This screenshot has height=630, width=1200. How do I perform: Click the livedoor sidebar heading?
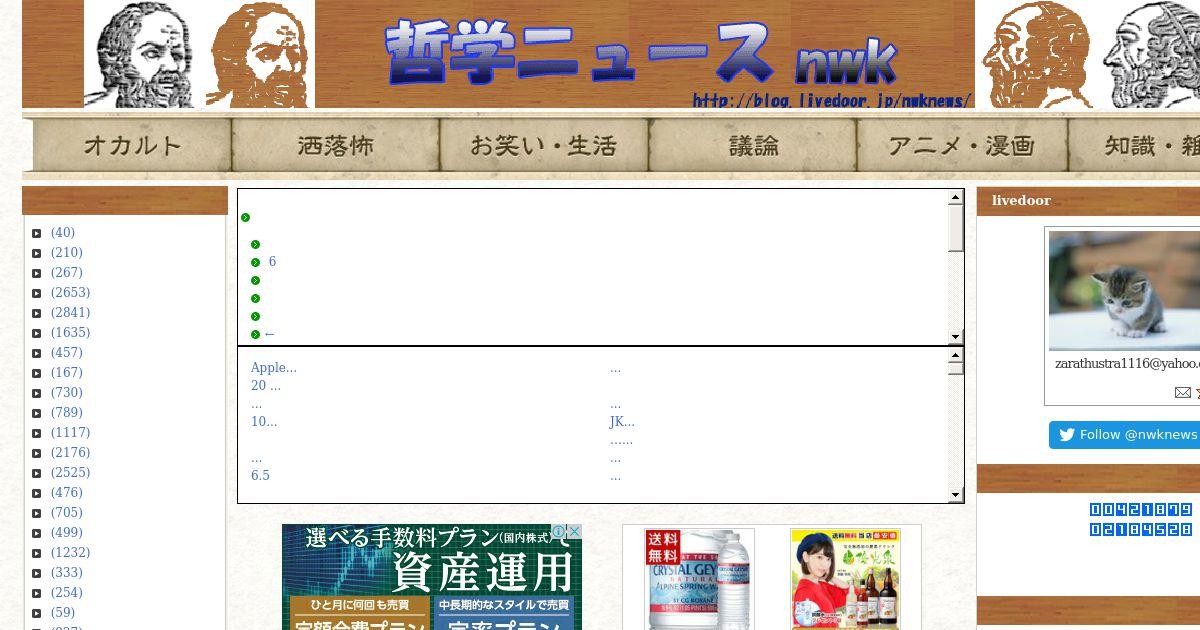1021,201
